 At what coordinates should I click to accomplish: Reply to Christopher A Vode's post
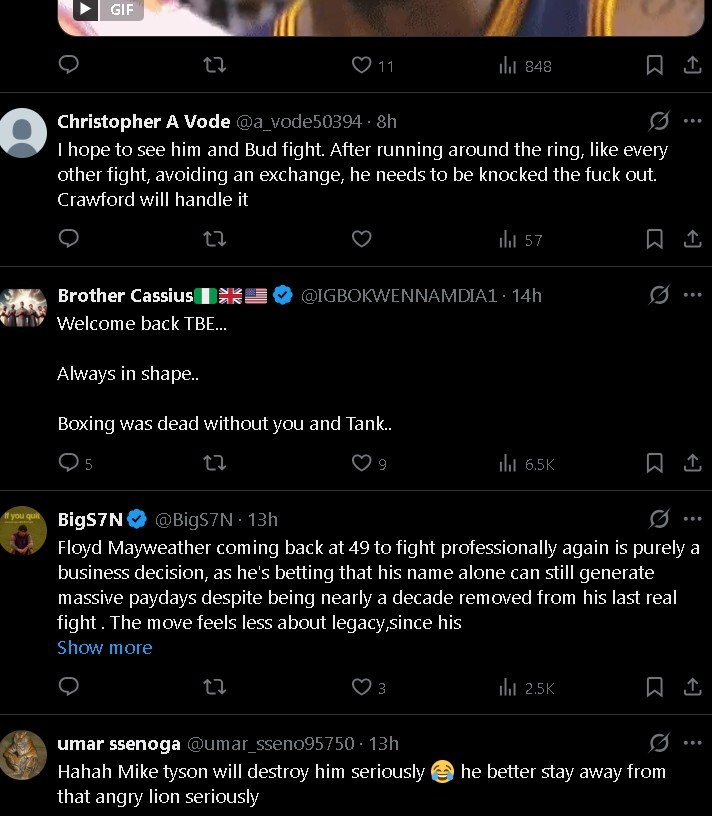[x=69, y=240]
